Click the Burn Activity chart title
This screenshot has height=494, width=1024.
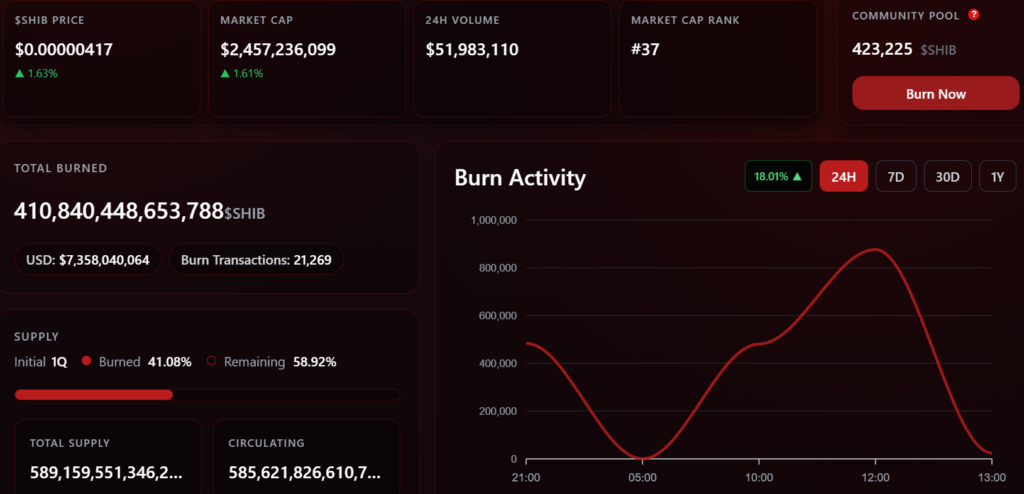click(520, 178)
